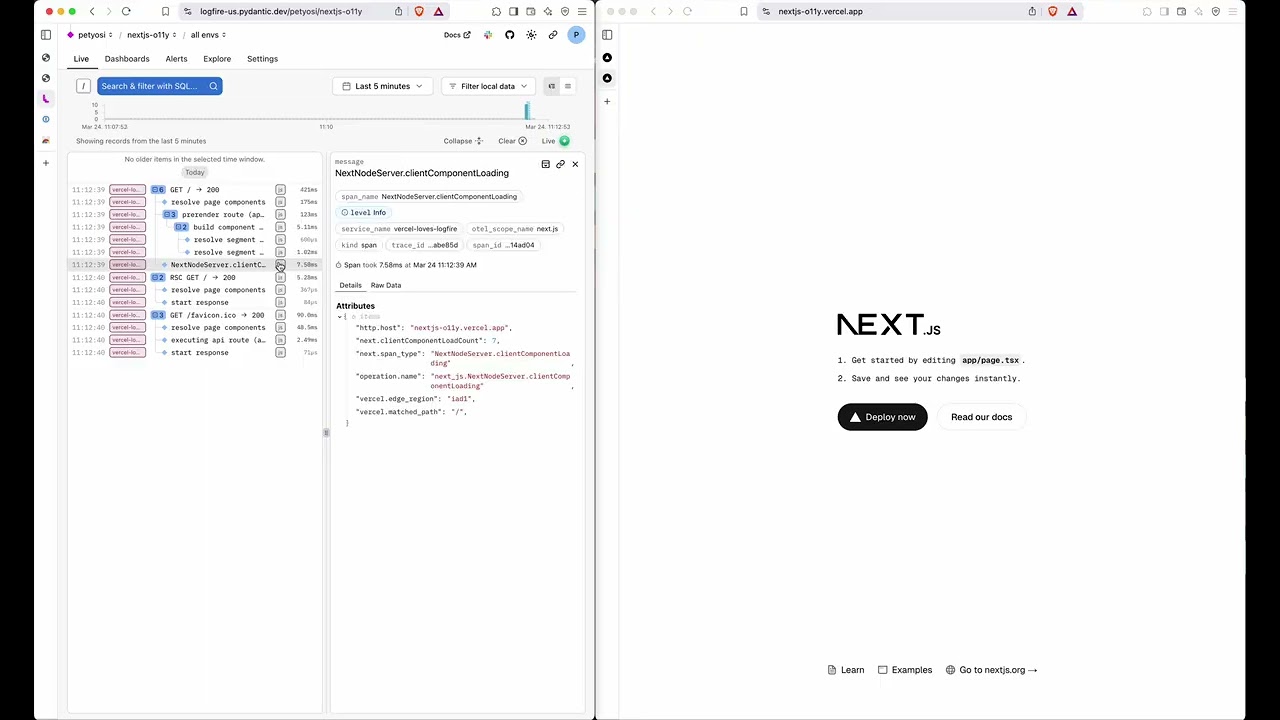Open the 'Last 5 minutes' time range dropdown
The image size is (1280, 720).
pyautogui.click(x=382, y=86)
